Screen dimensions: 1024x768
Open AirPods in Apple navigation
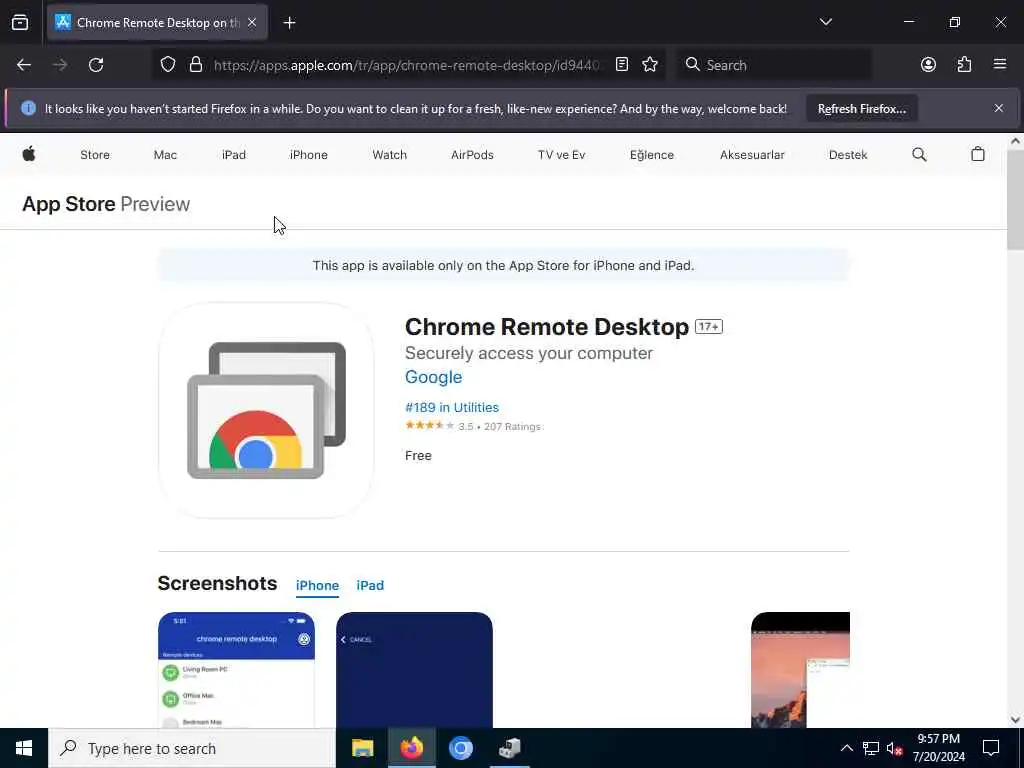coord(472,155)
